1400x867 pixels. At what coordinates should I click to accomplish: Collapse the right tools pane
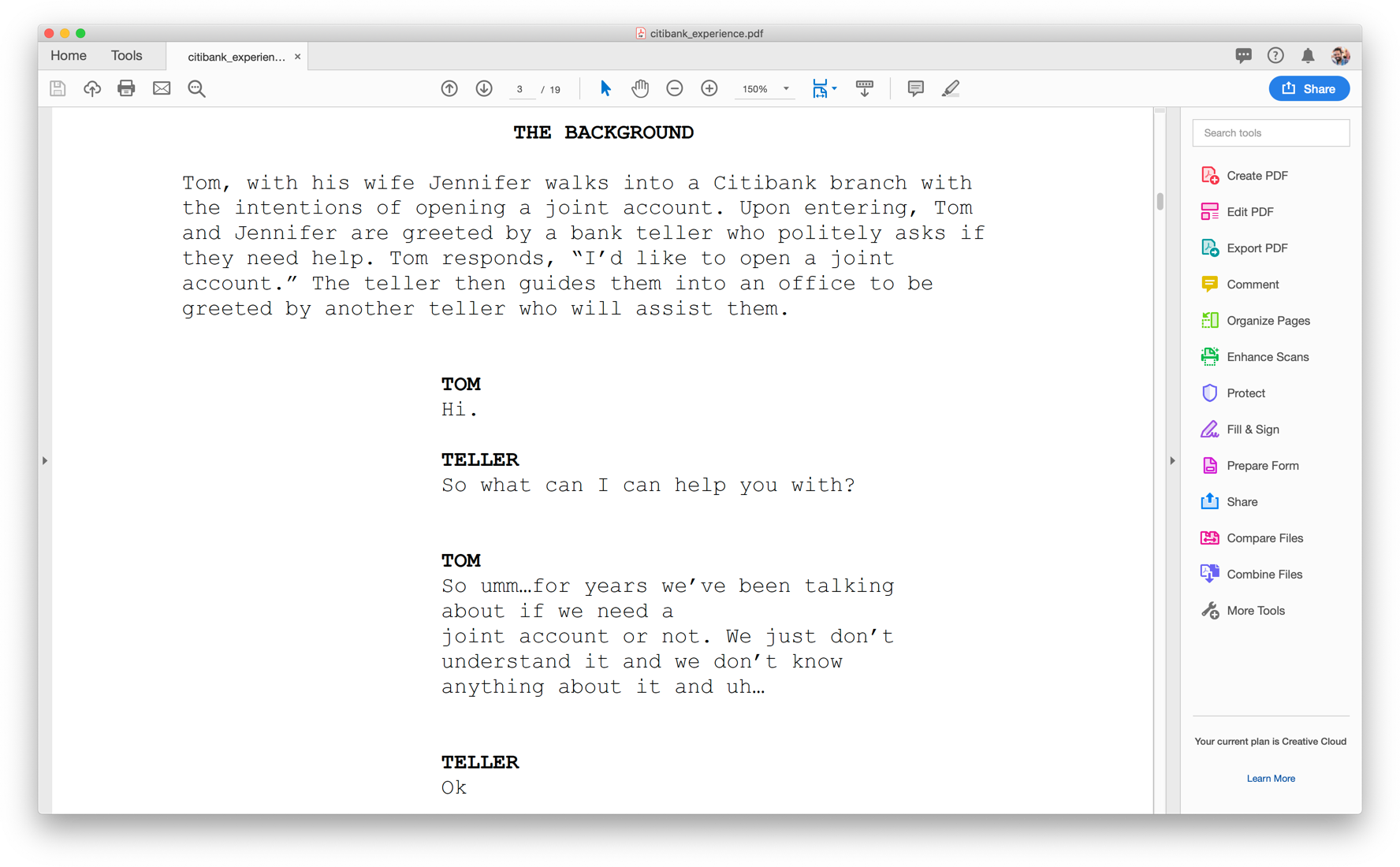(1172, 460)
